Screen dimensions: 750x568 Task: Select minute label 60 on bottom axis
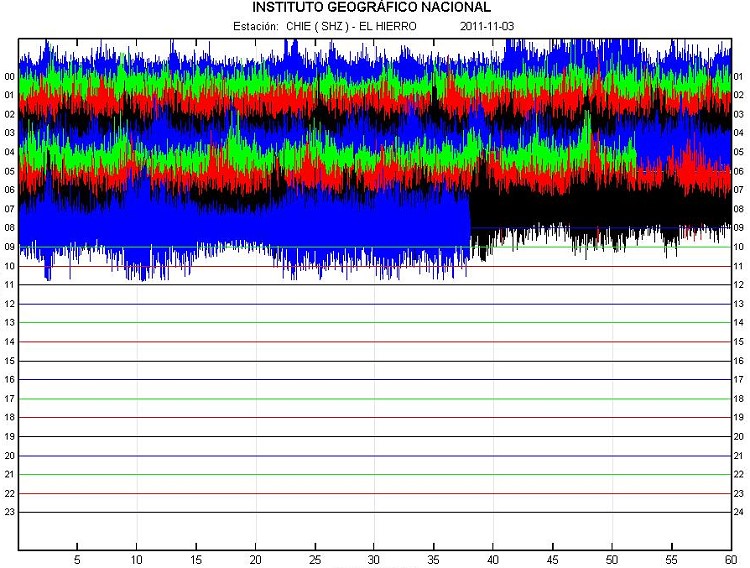tap(730, 559)
